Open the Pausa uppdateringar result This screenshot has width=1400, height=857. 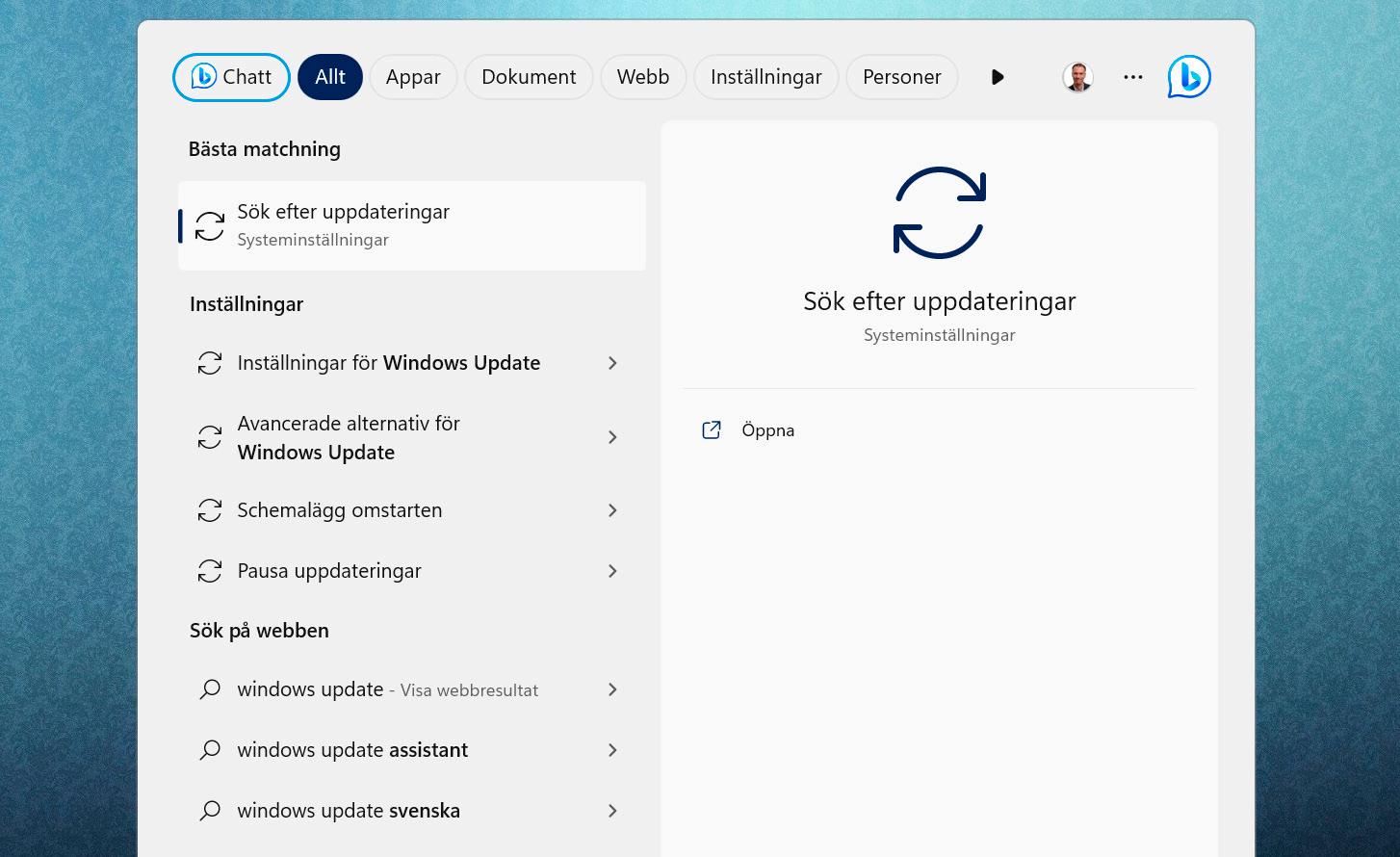(x=412, y=571)
